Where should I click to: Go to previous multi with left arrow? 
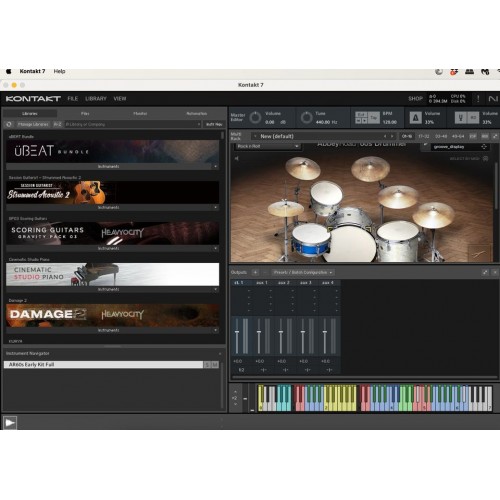coord(385,136)
